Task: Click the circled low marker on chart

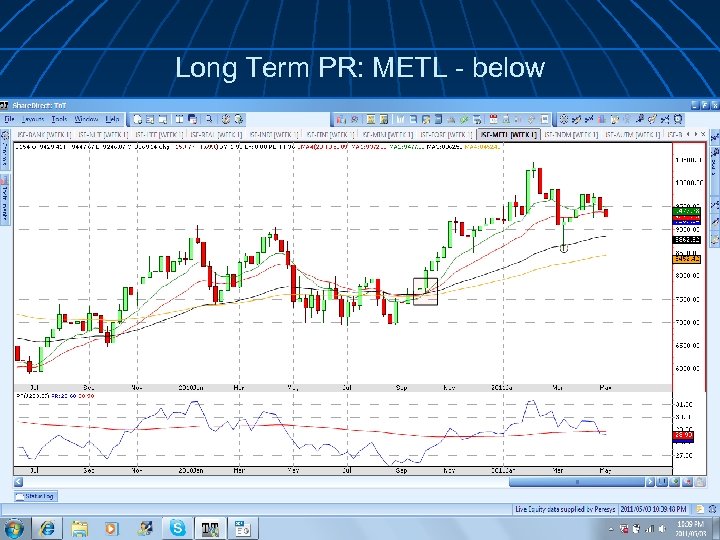Action: coord(564,248)
